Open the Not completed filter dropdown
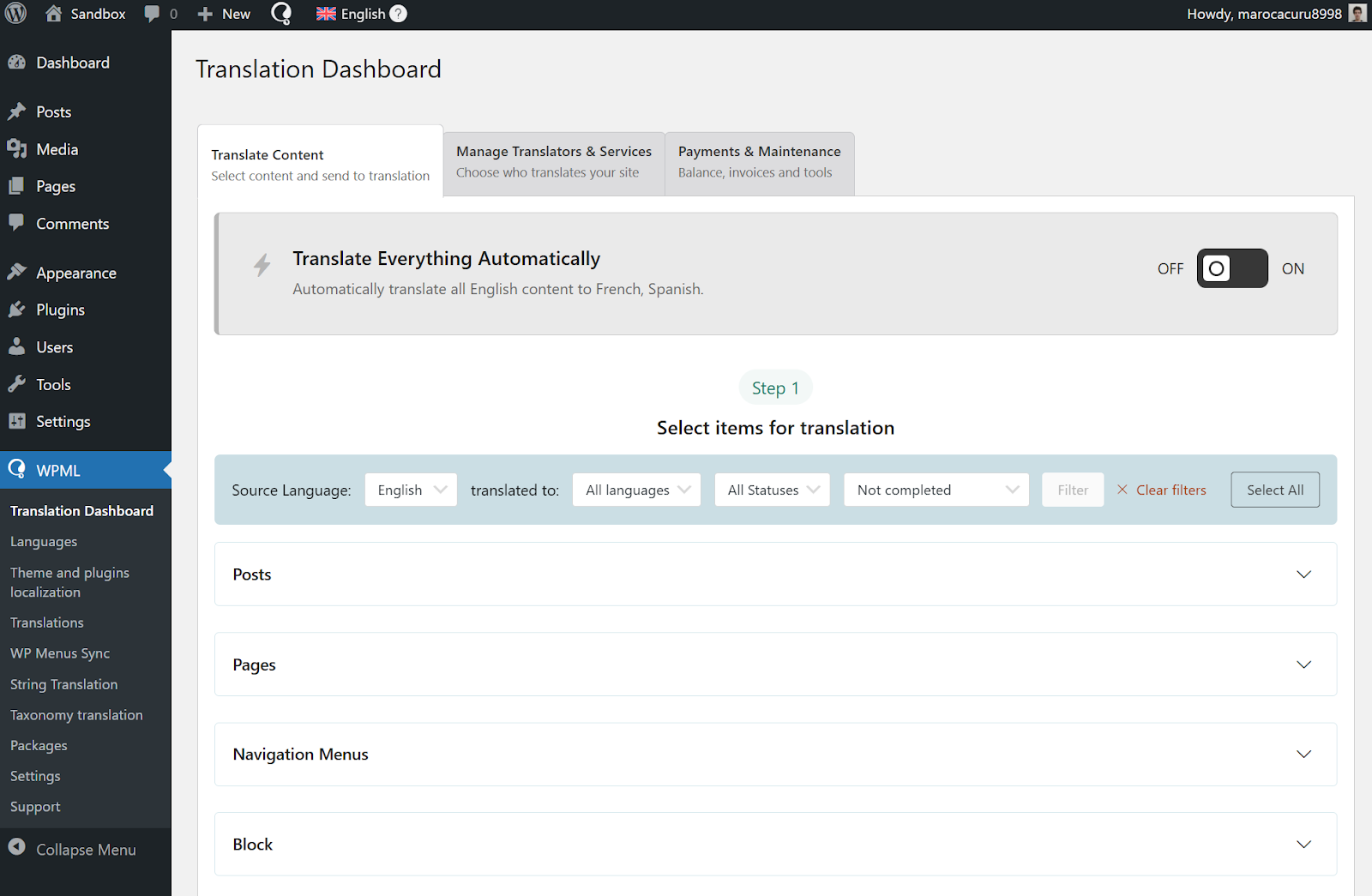This screenshot has height=896, width=1372. pyautogui.click(x=936, y=490)
